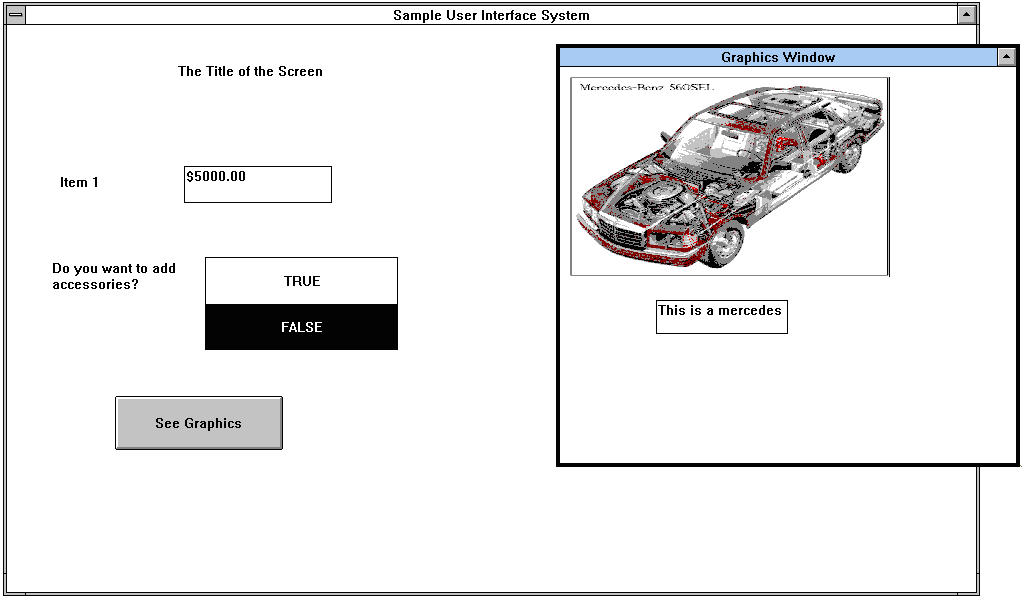Click the See Graphics button
The height and width of the screenshot is (597, 1022).
click(199, 423)
